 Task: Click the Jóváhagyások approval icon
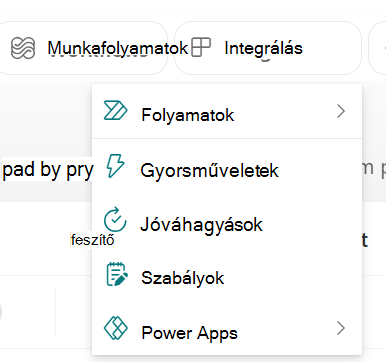[115, 220]
